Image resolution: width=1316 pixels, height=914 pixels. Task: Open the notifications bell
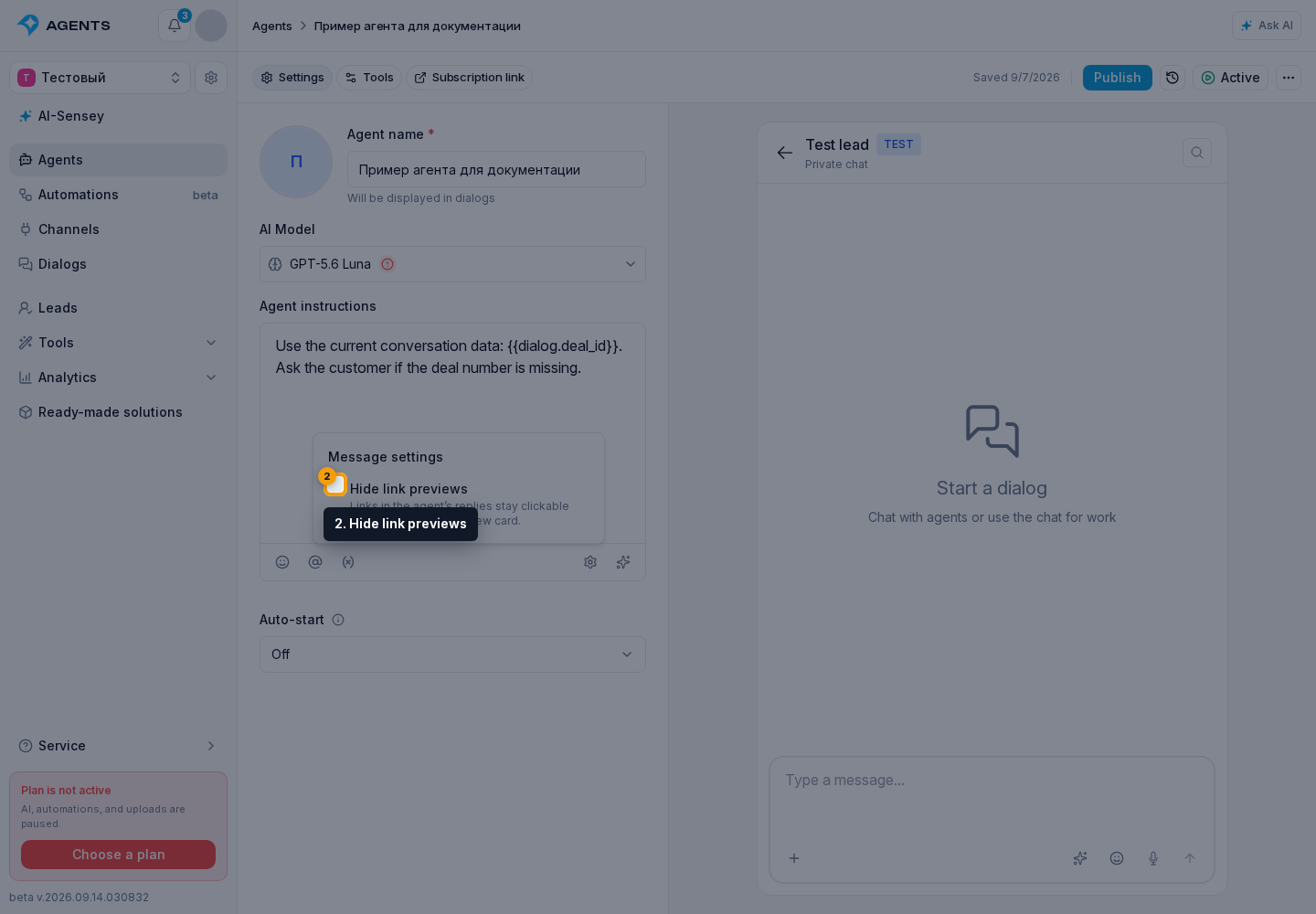click(x=174, y=26)
